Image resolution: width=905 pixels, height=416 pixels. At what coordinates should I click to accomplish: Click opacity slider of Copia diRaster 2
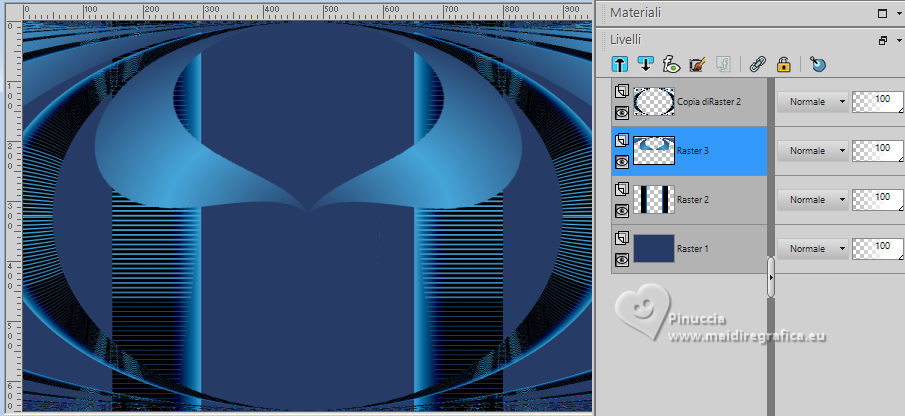pyautogui.click(x=878, y=102)
